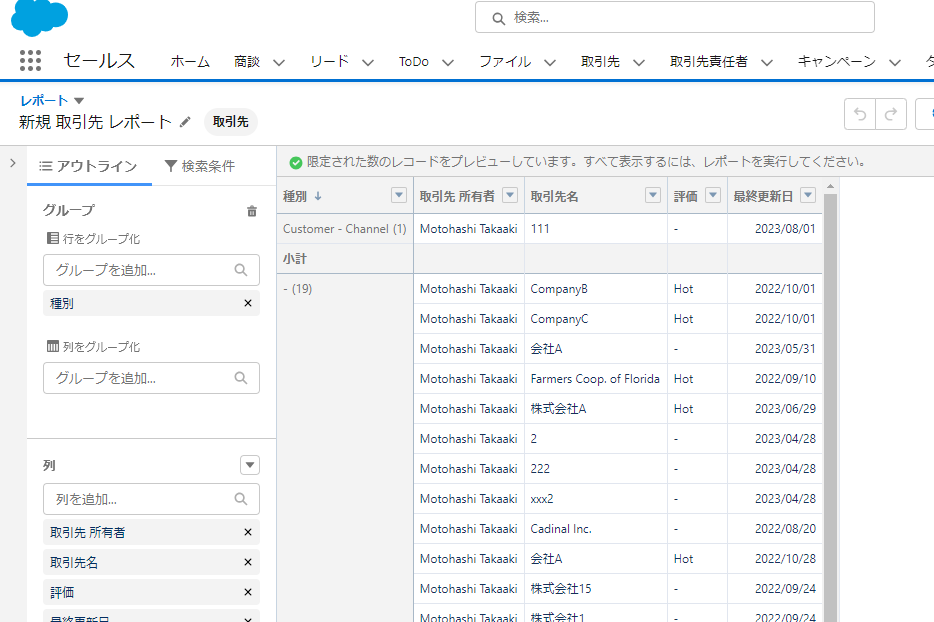
Task: Click the 評価 column pill
Action: coord(151,592)
